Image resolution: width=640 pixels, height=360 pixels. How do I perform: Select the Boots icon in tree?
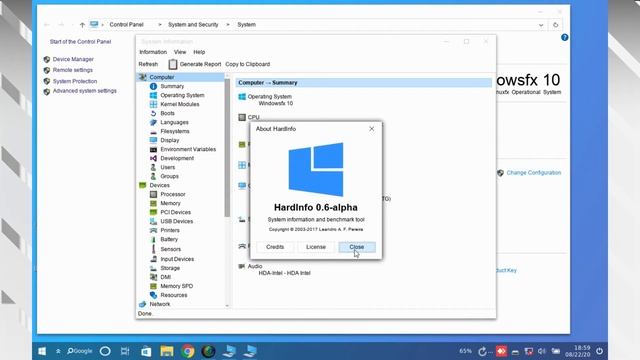153,113
